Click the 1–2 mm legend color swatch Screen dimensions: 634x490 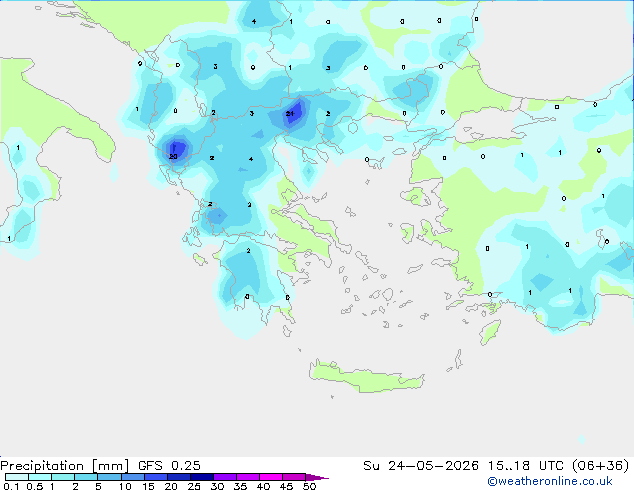[63, 477]
